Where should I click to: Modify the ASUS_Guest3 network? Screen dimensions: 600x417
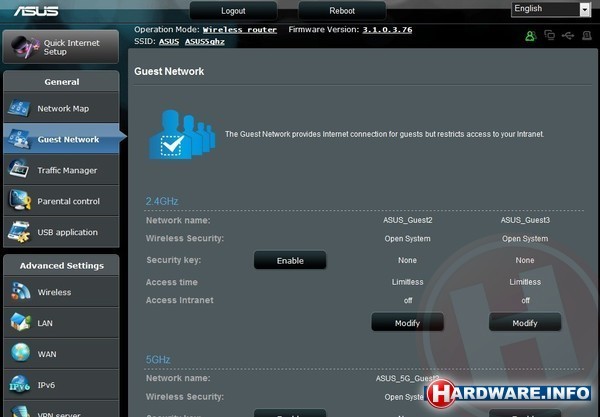[525, 323]
